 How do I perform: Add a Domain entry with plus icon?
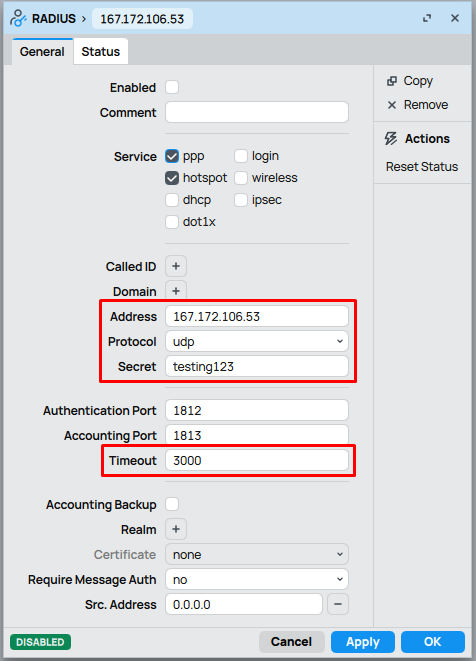pyautogui.click(x=176, y=291)
